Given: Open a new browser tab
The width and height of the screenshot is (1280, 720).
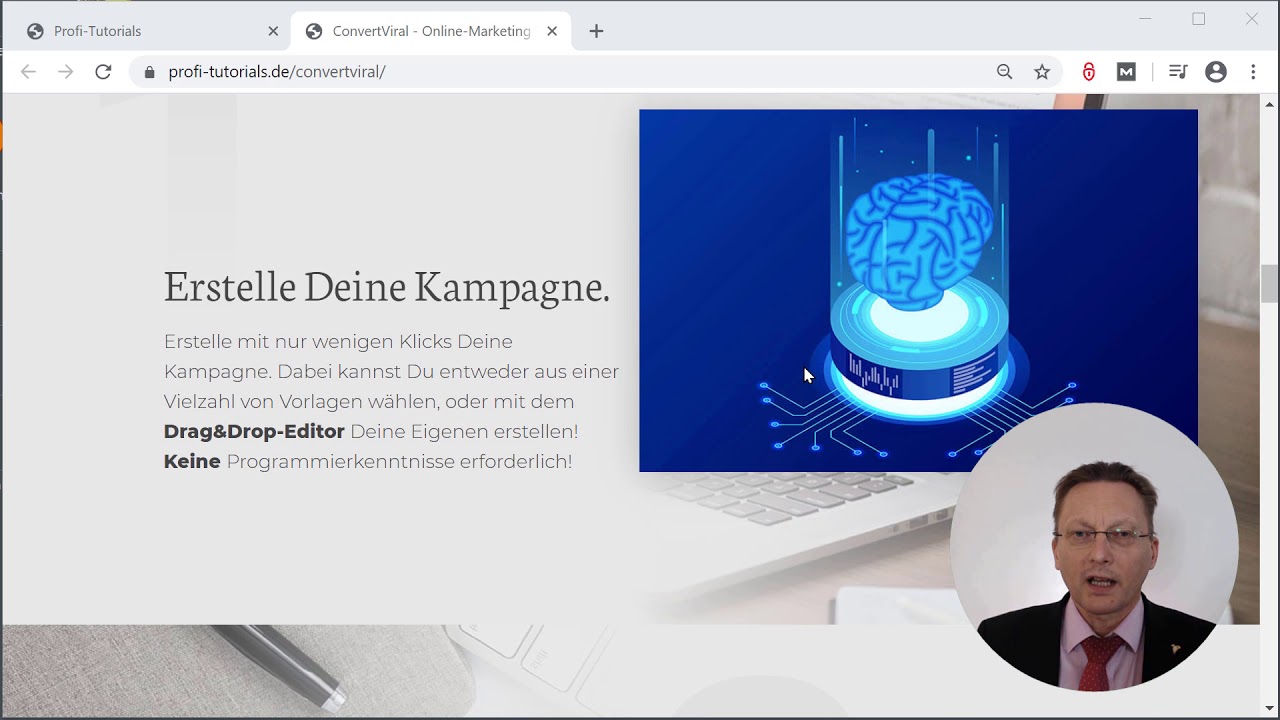Looking at the screenshot, I should click(596, 31).
